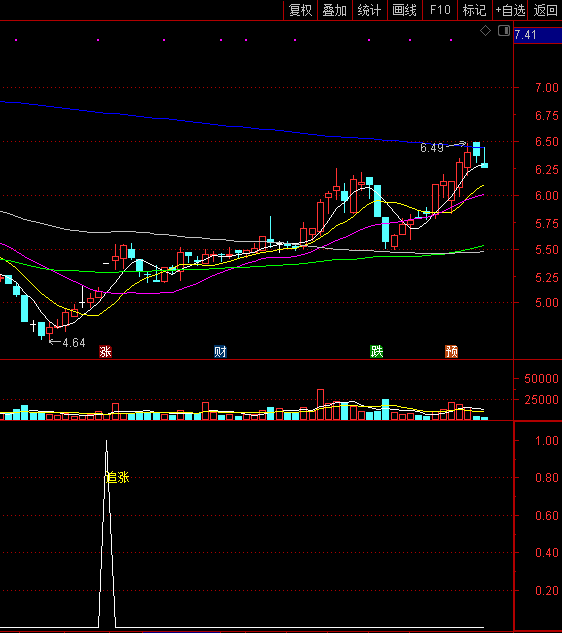The height and width of the screenshot is (633, 562).
Task: Click the yellow 追涨 indicator label
Action: pyautogui.click(x=117, y=478)
